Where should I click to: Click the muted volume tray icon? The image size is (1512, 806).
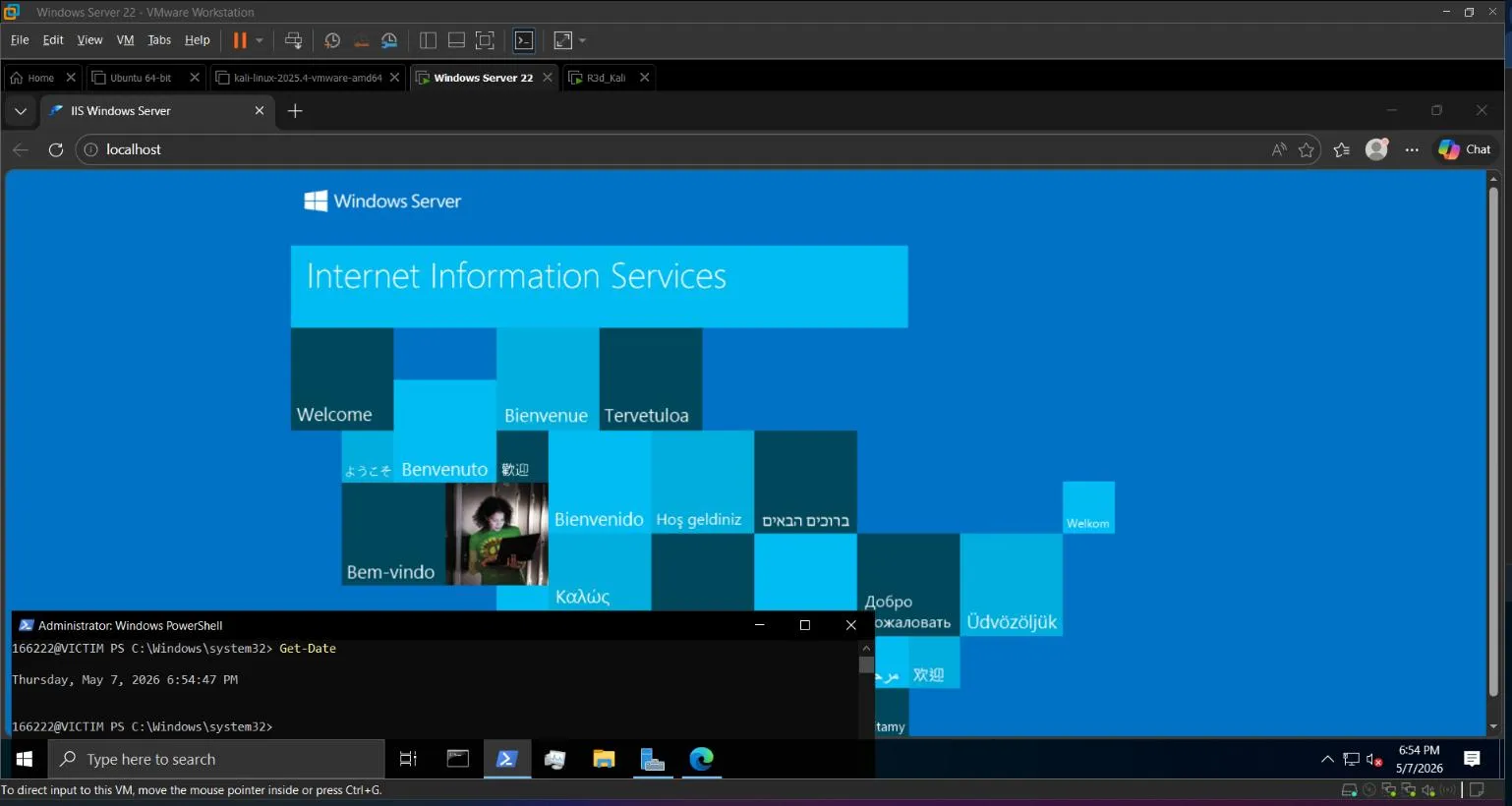pos(1374,759)
